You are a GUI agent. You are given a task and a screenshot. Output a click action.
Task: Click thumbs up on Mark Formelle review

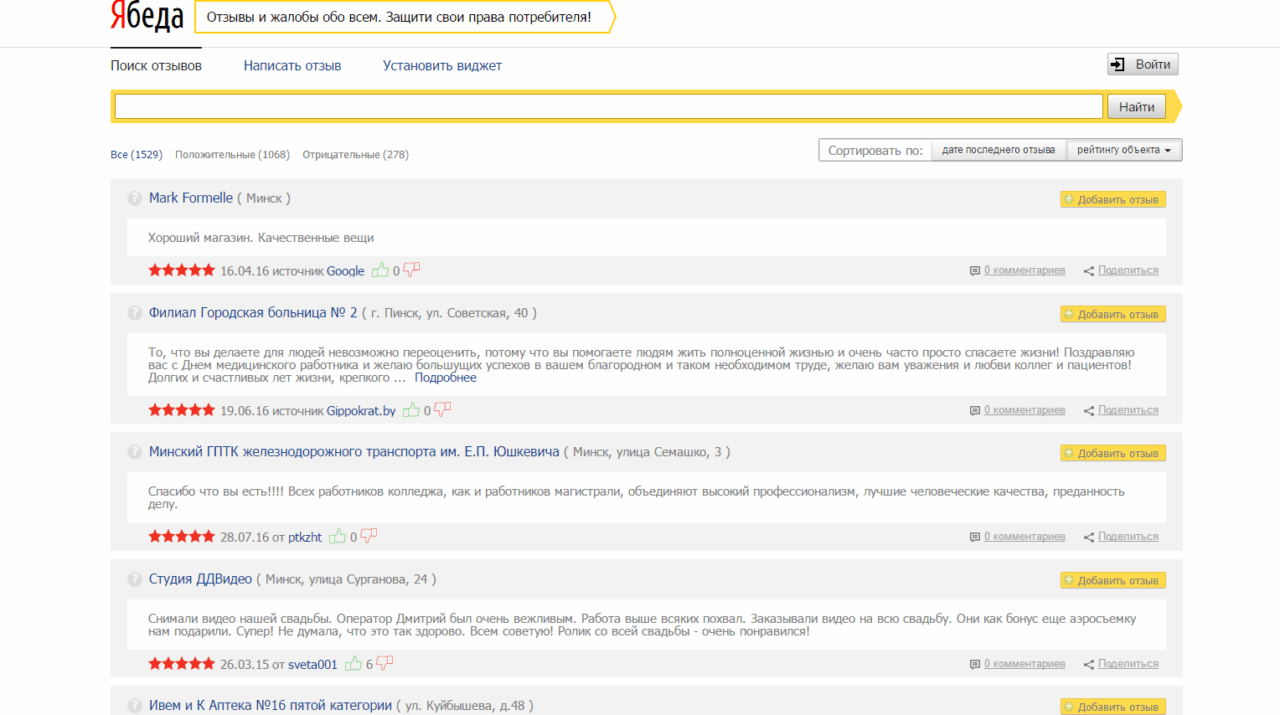380,270
